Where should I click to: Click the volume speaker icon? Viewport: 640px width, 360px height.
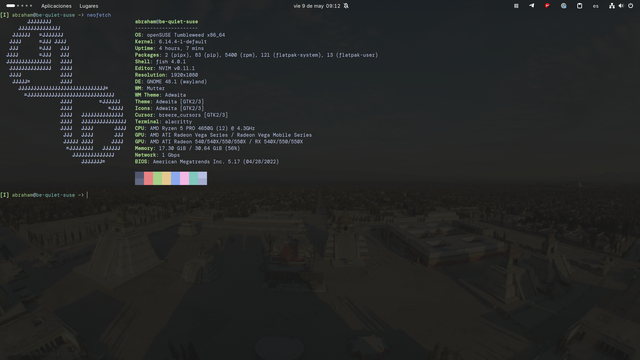621,6
